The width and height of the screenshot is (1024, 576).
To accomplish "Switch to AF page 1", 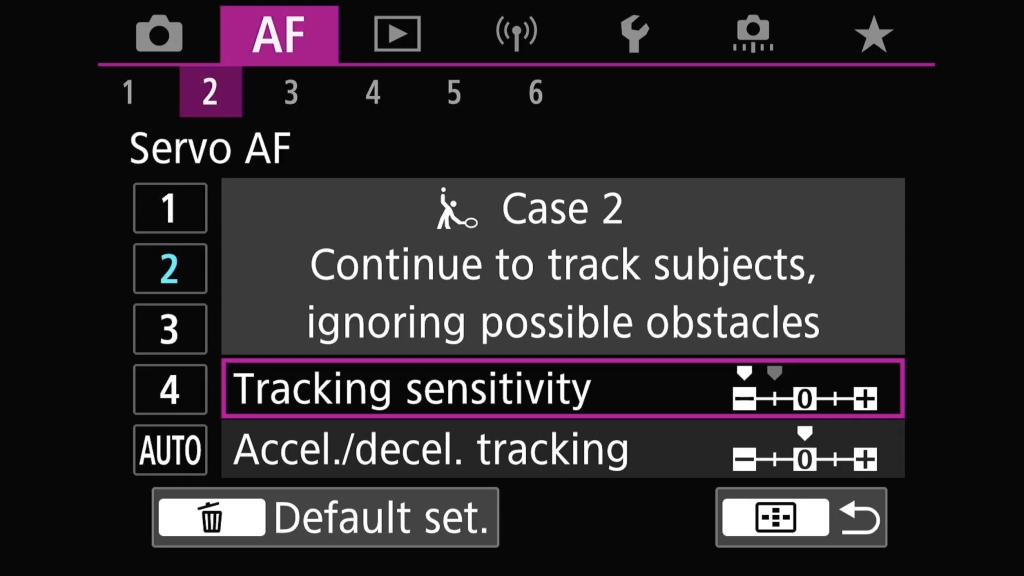I will [129, 92].
